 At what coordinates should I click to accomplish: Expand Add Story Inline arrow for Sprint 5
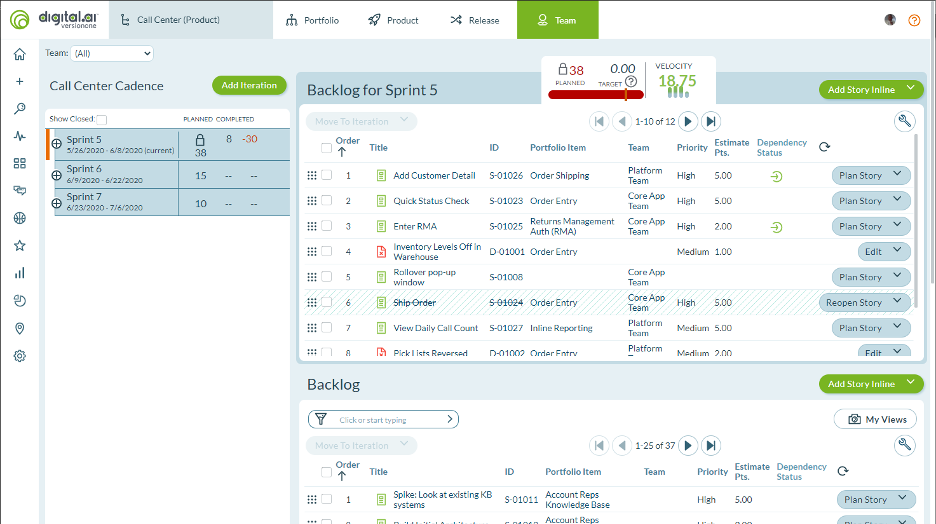pyautogui.click(x=910, y=88)
